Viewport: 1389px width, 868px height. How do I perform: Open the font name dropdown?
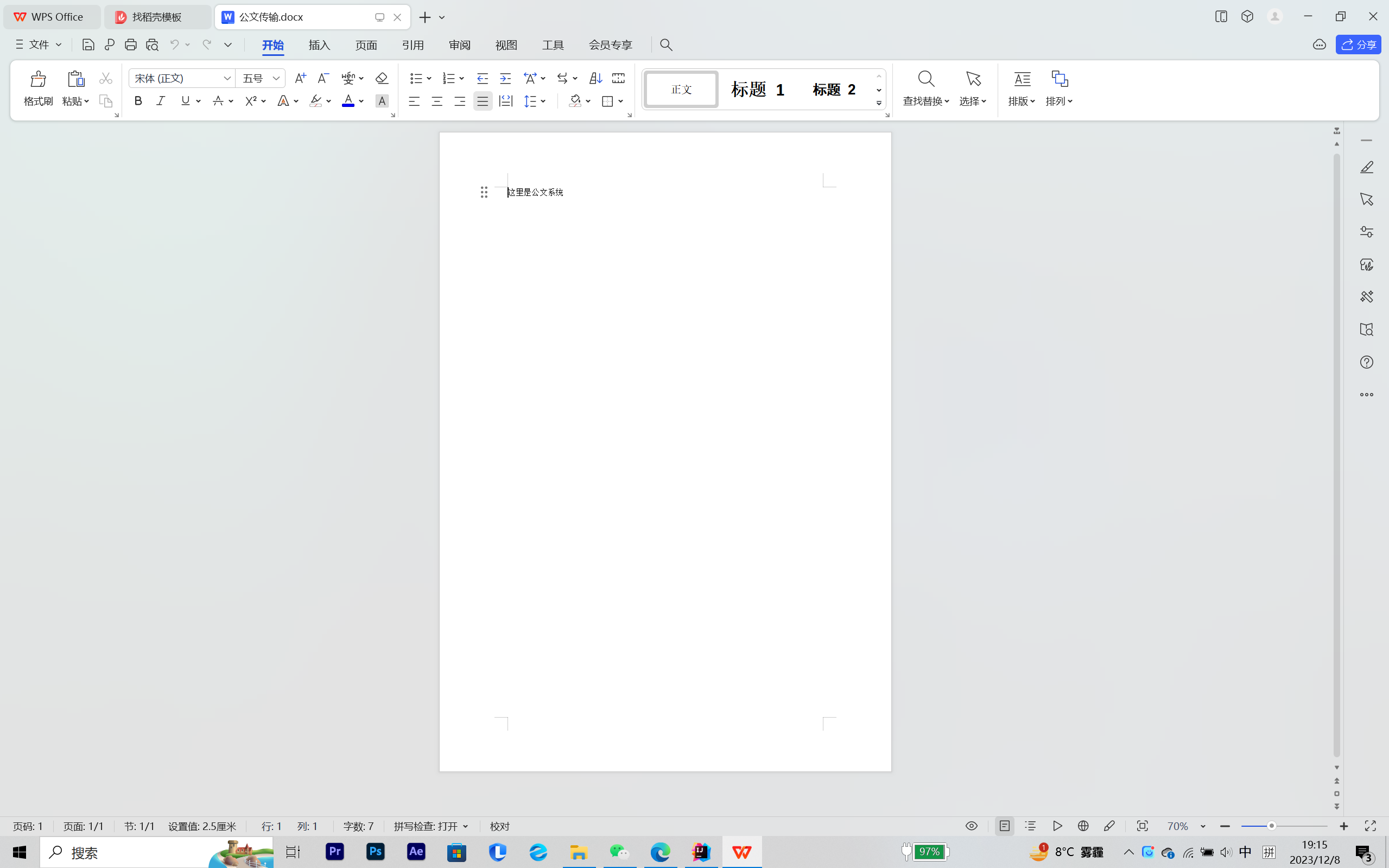[227, 78]
